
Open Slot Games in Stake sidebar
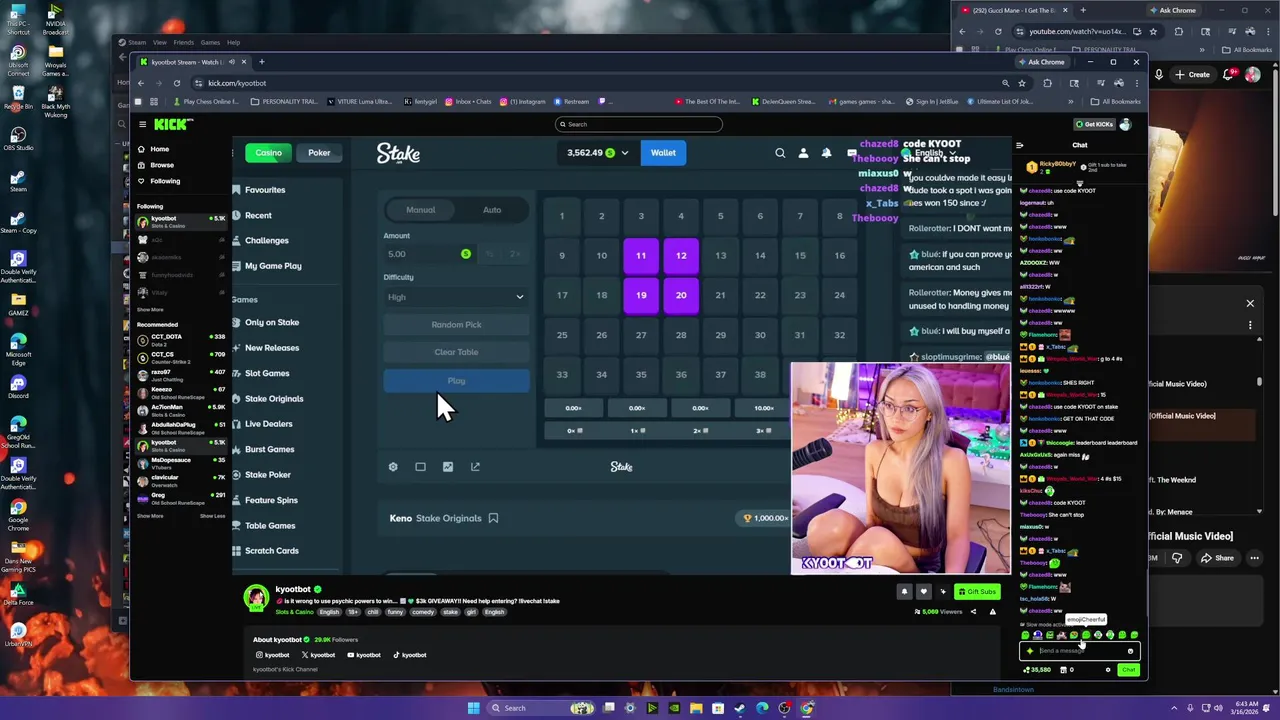point(267,373)
